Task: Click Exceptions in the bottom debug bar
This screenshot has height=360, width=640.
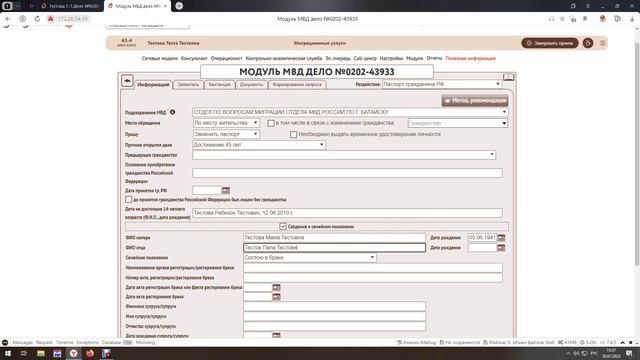Action: pyautogui.click(x=88, y=342)
